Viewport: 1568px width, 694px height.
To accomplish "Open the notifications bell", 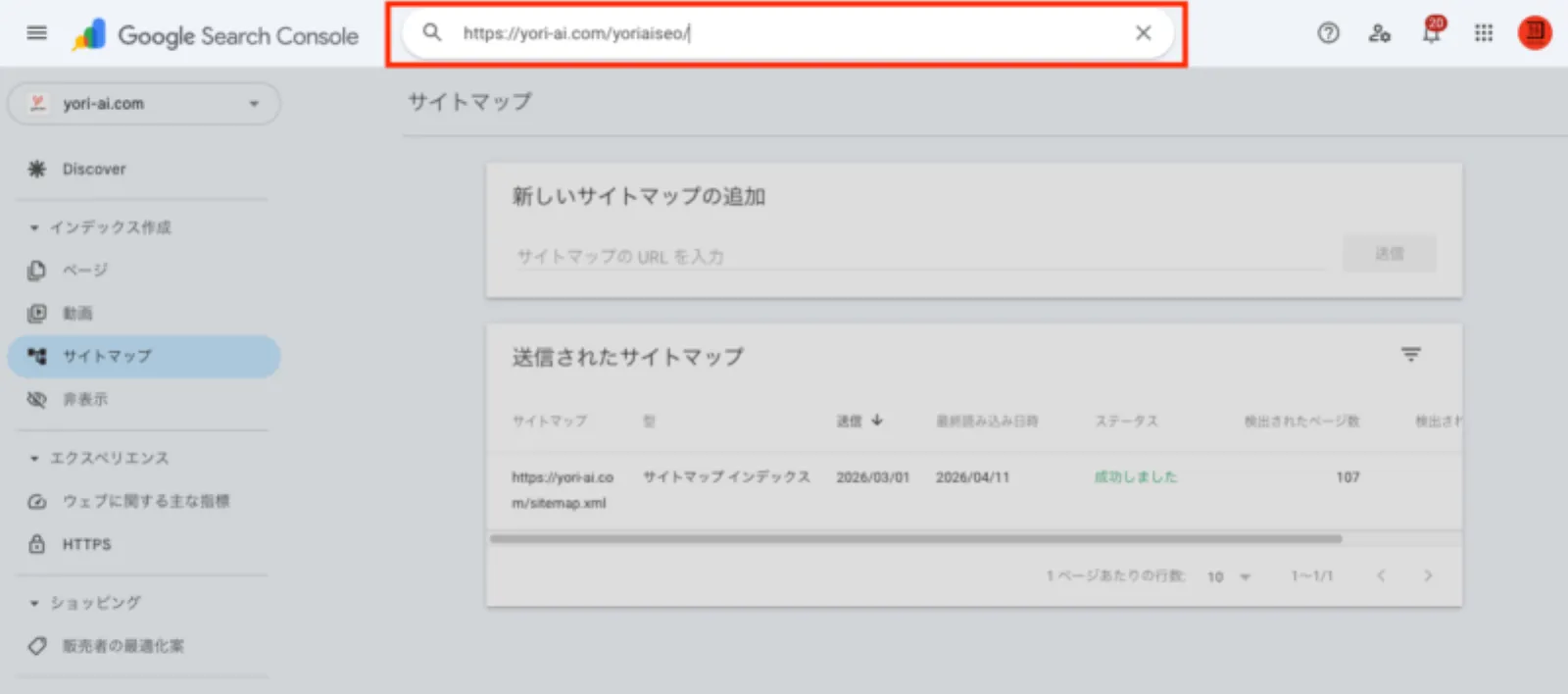I will [x=1432, y=32].
